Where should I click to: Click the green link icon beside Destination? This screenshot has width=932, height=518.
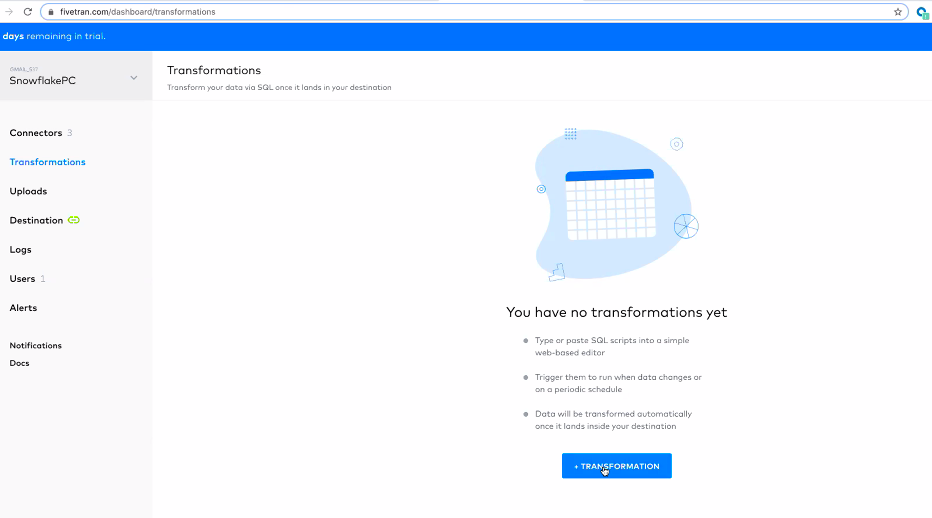coord(73,220)
